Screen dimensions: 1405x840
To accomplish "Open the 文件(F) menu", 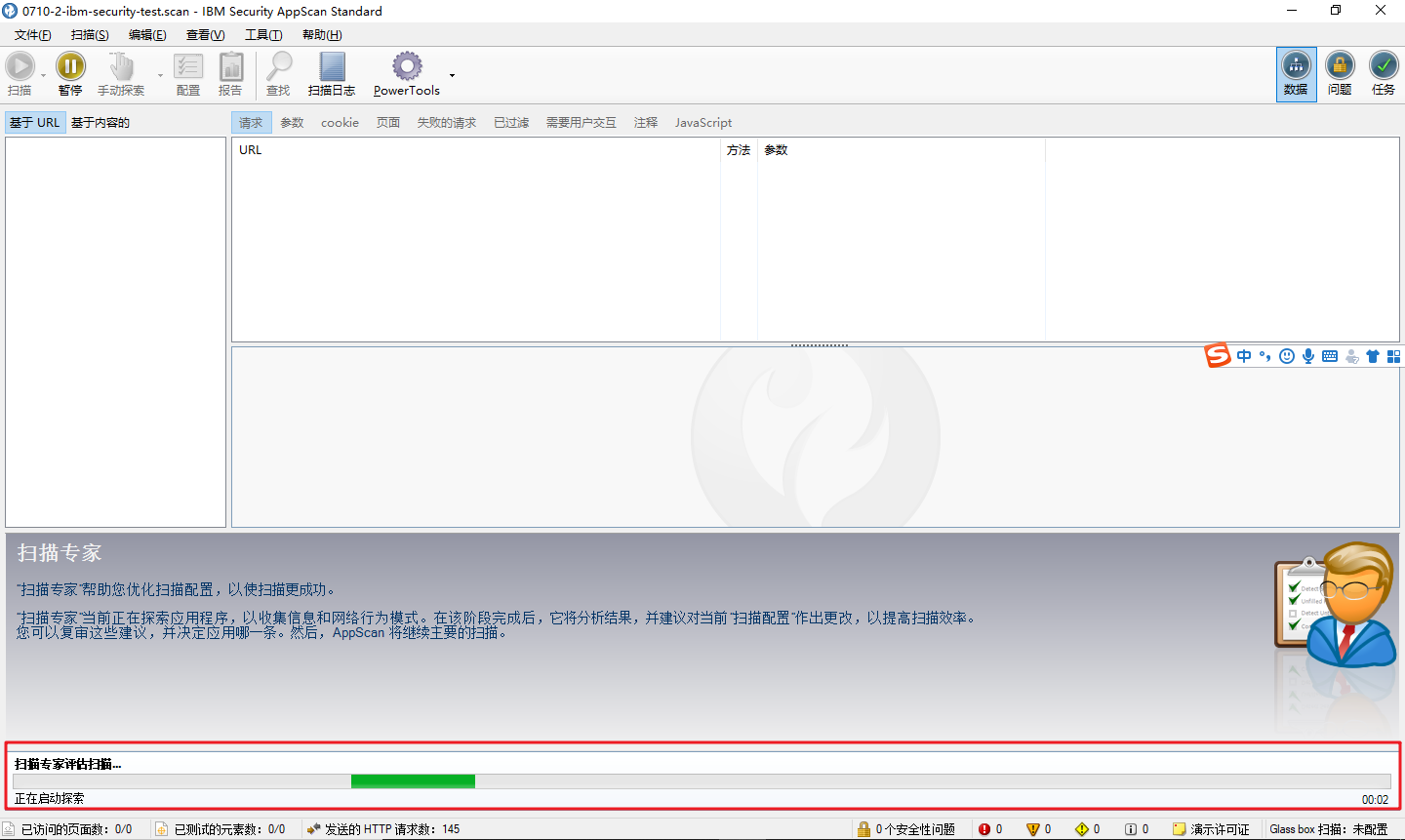I will (x=33, y=35).
